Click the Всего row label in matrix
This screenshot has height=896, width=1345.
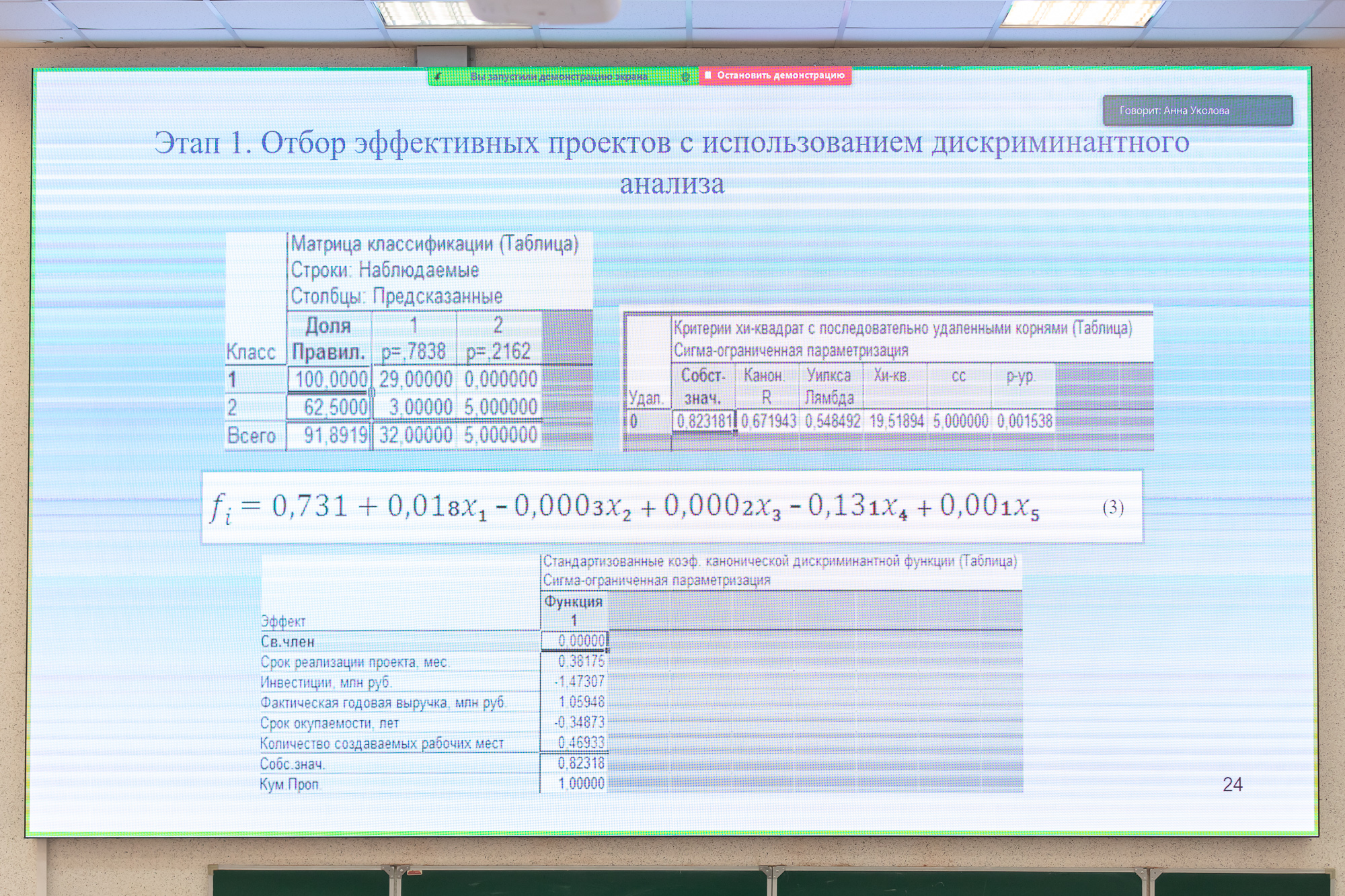[252, 436]
